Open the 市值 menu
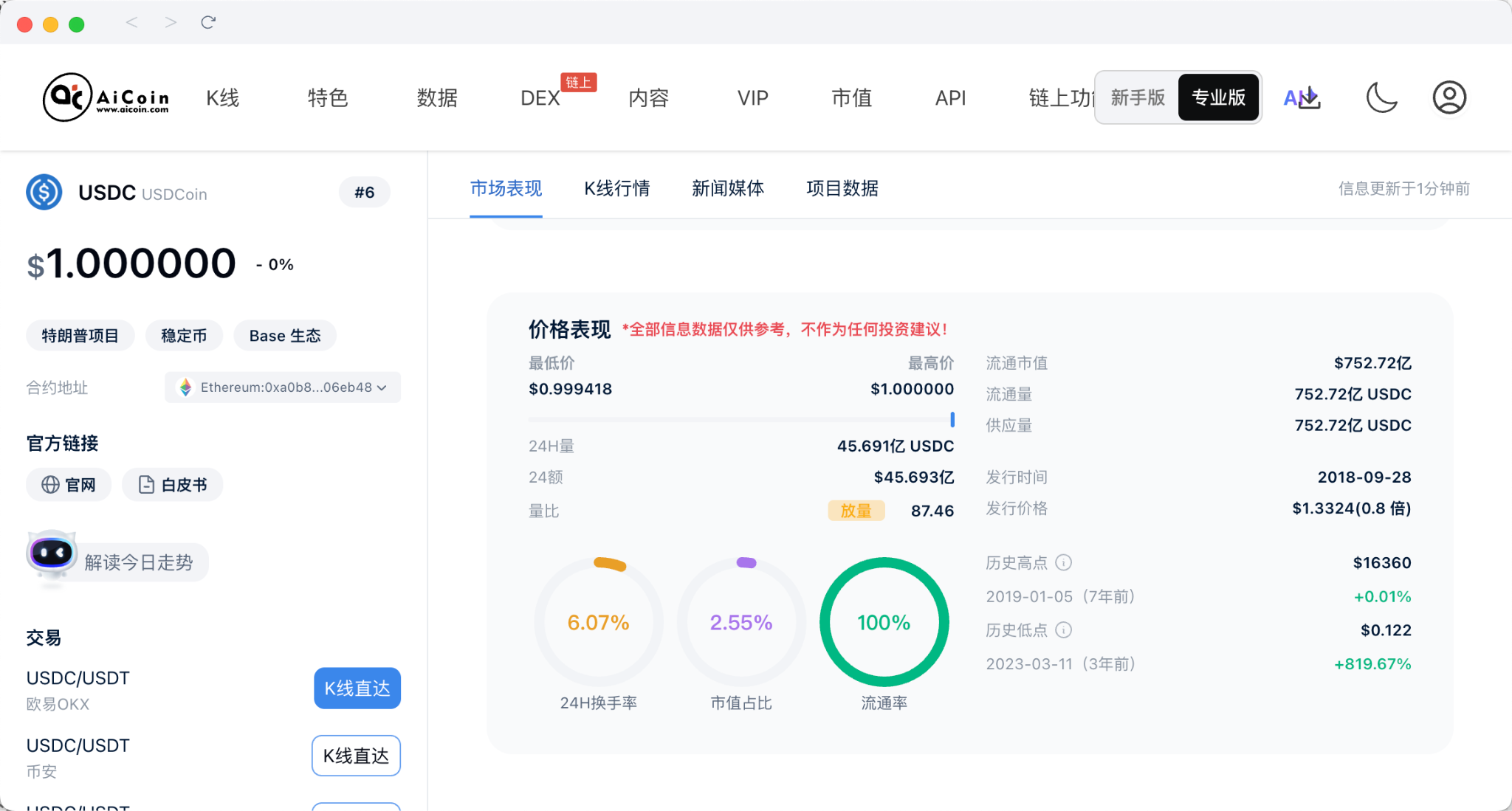 (x=851, y=97)
